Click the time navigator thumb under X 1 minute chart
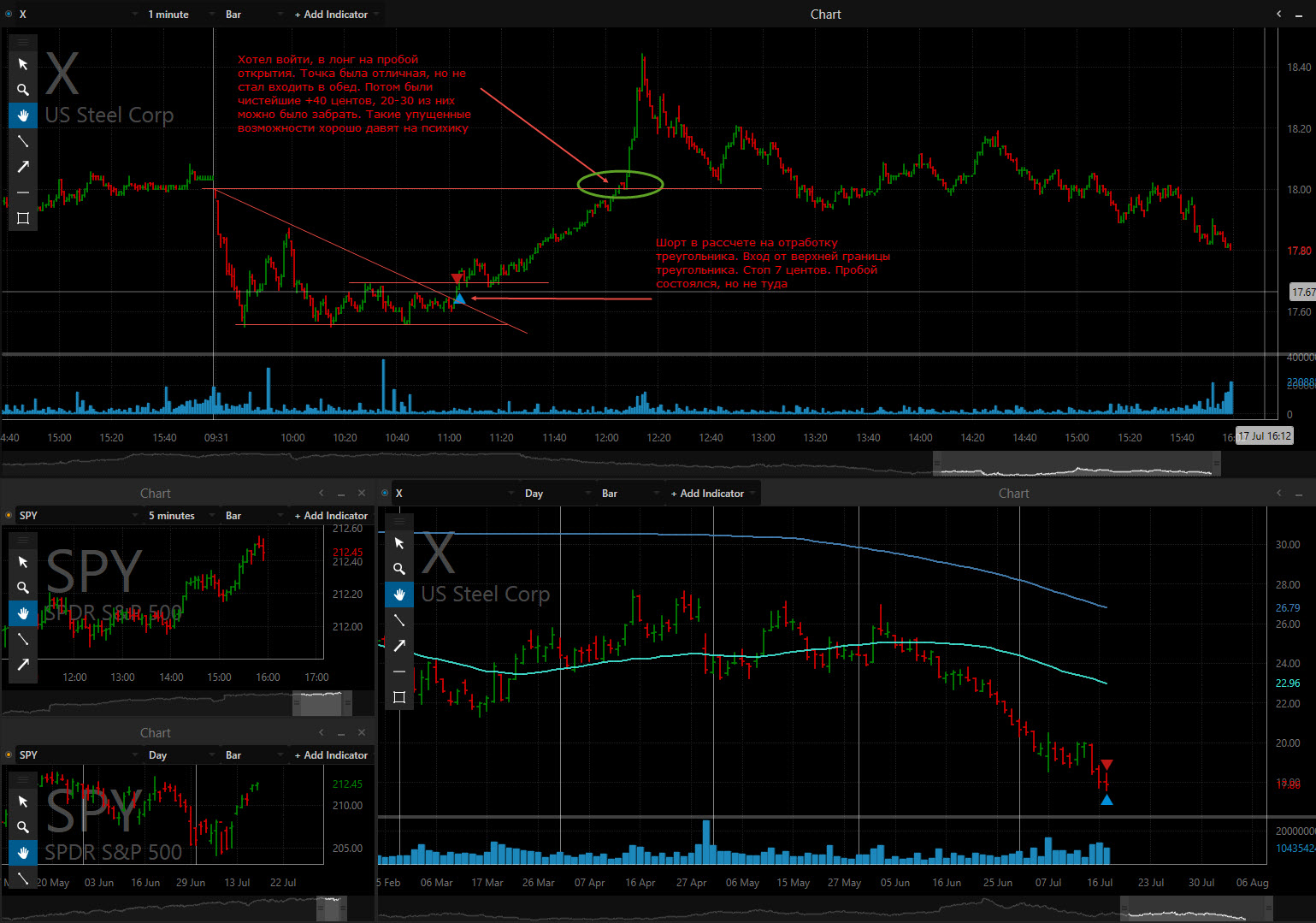This screenshot has height=923, width=1316. point(1077,464)
